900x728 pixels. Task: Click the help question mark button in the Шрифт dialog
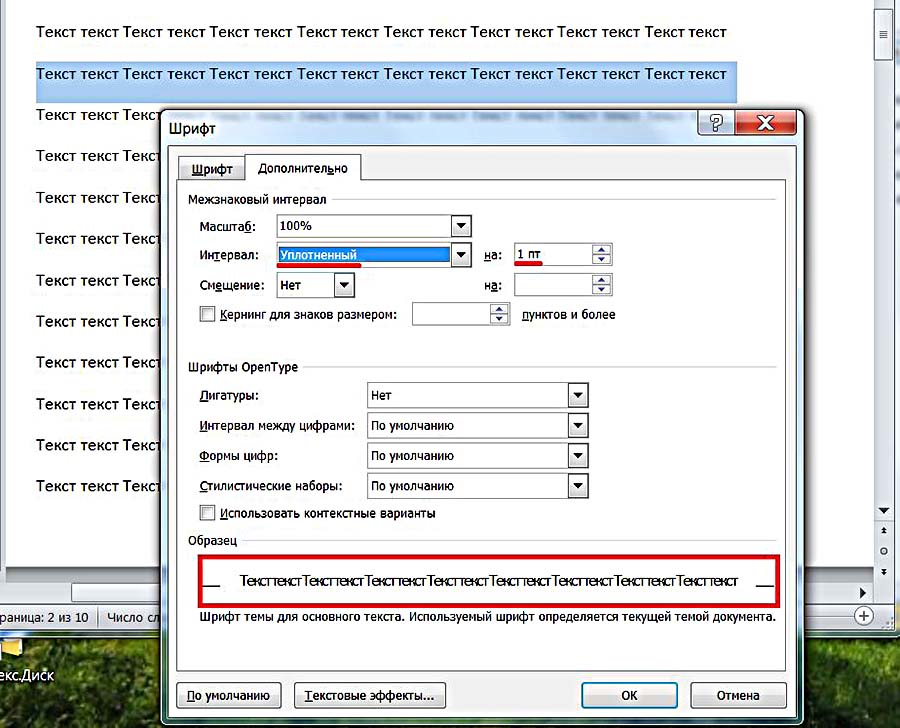[716, 124]
